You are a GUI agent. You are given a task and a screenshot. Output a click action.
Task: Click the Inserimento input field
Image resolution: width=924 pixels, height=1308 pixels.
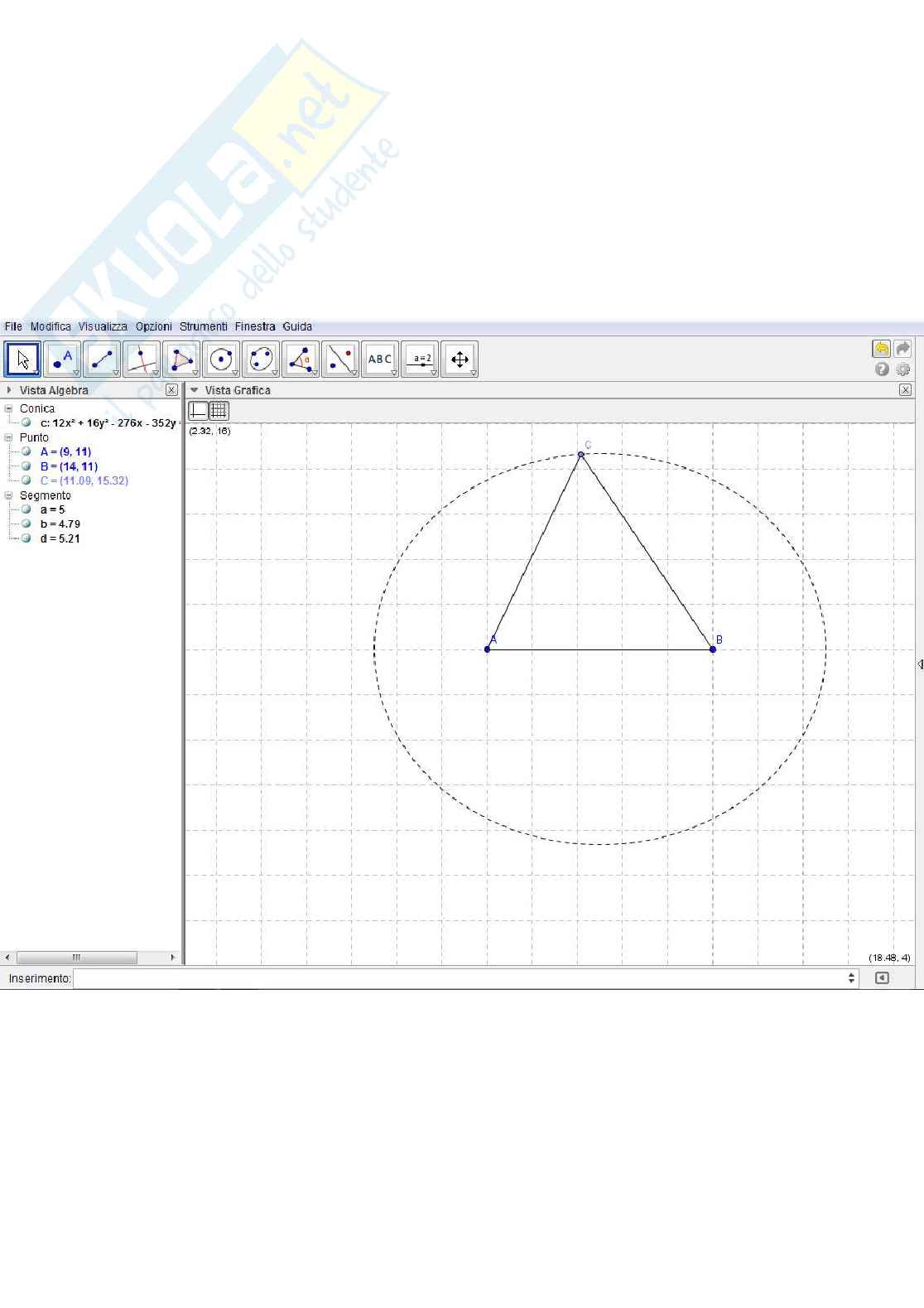(460, 978)
